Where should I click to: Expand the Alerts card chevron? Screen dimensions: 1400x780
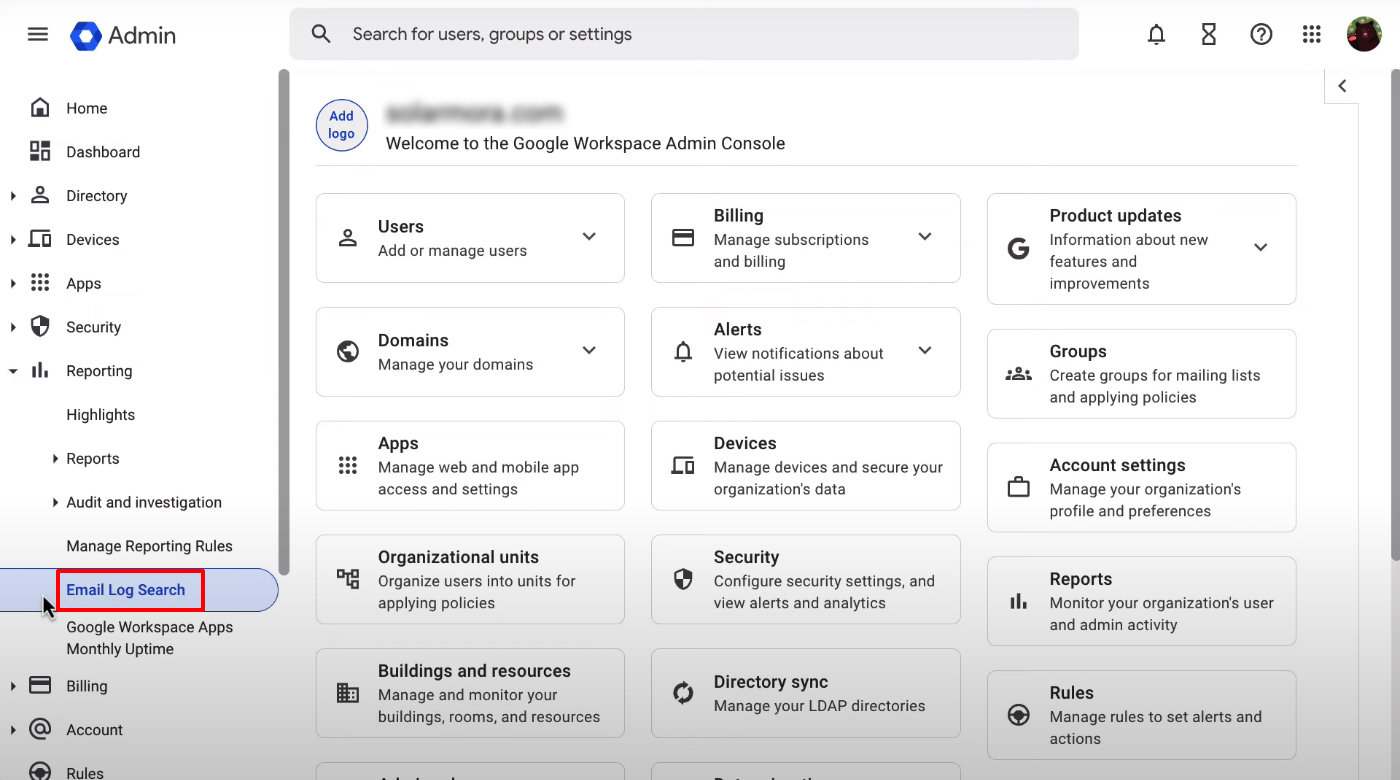tap(925, 350)
